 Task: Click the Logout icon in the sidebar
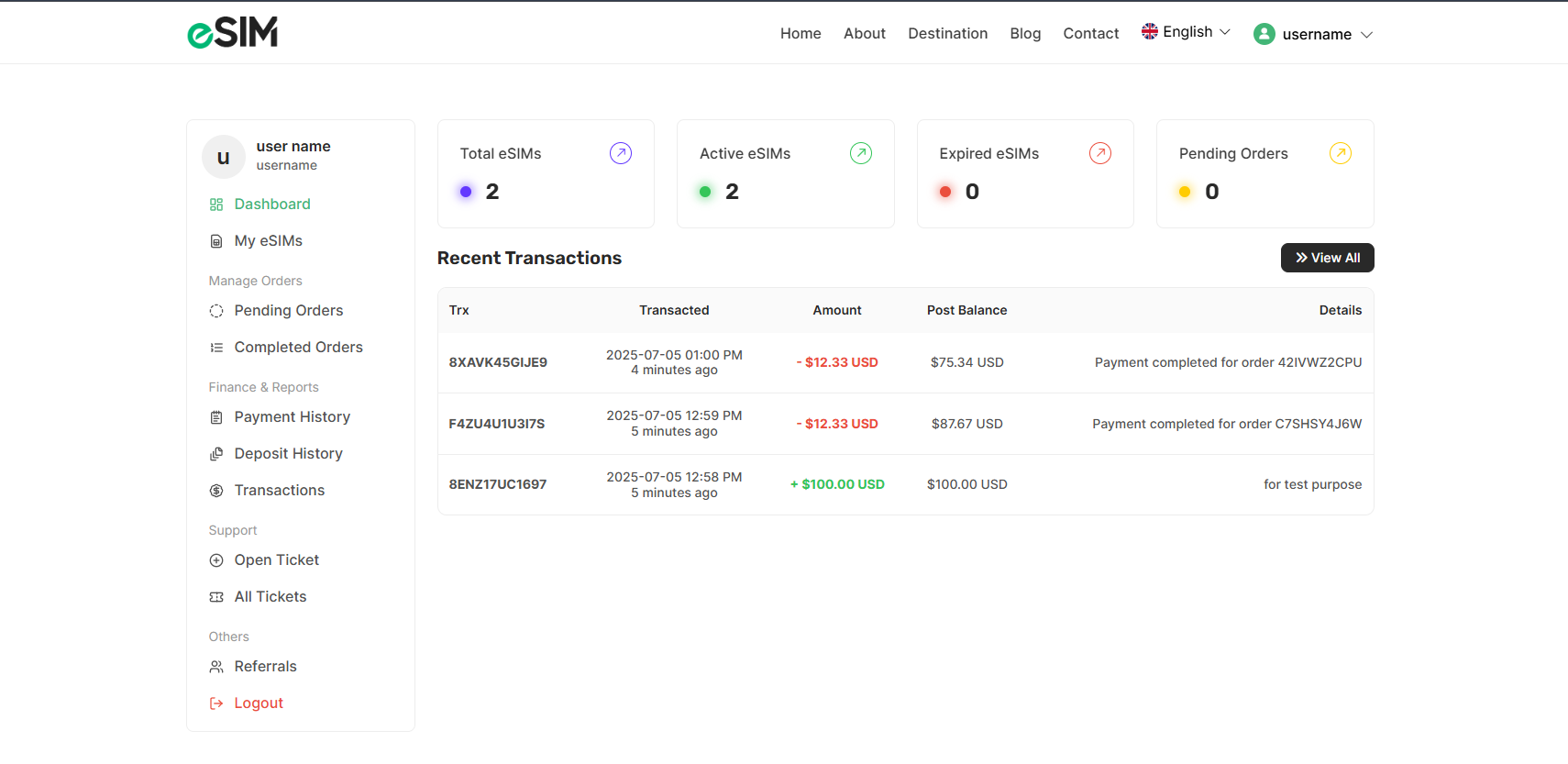(x=216, y=703)
